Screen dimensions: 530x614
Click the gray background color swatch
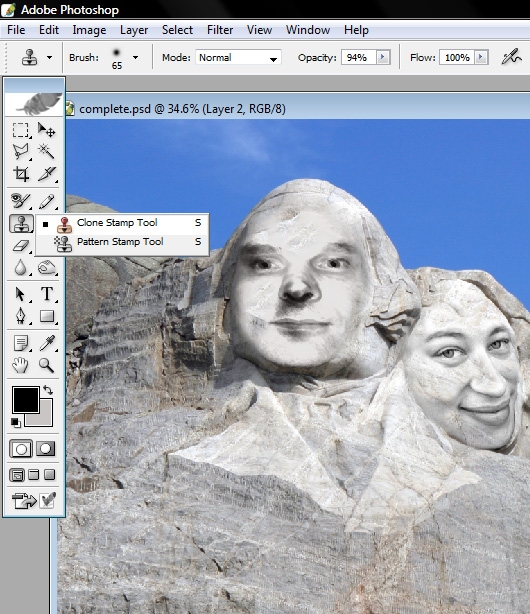[x=46, y=418]
